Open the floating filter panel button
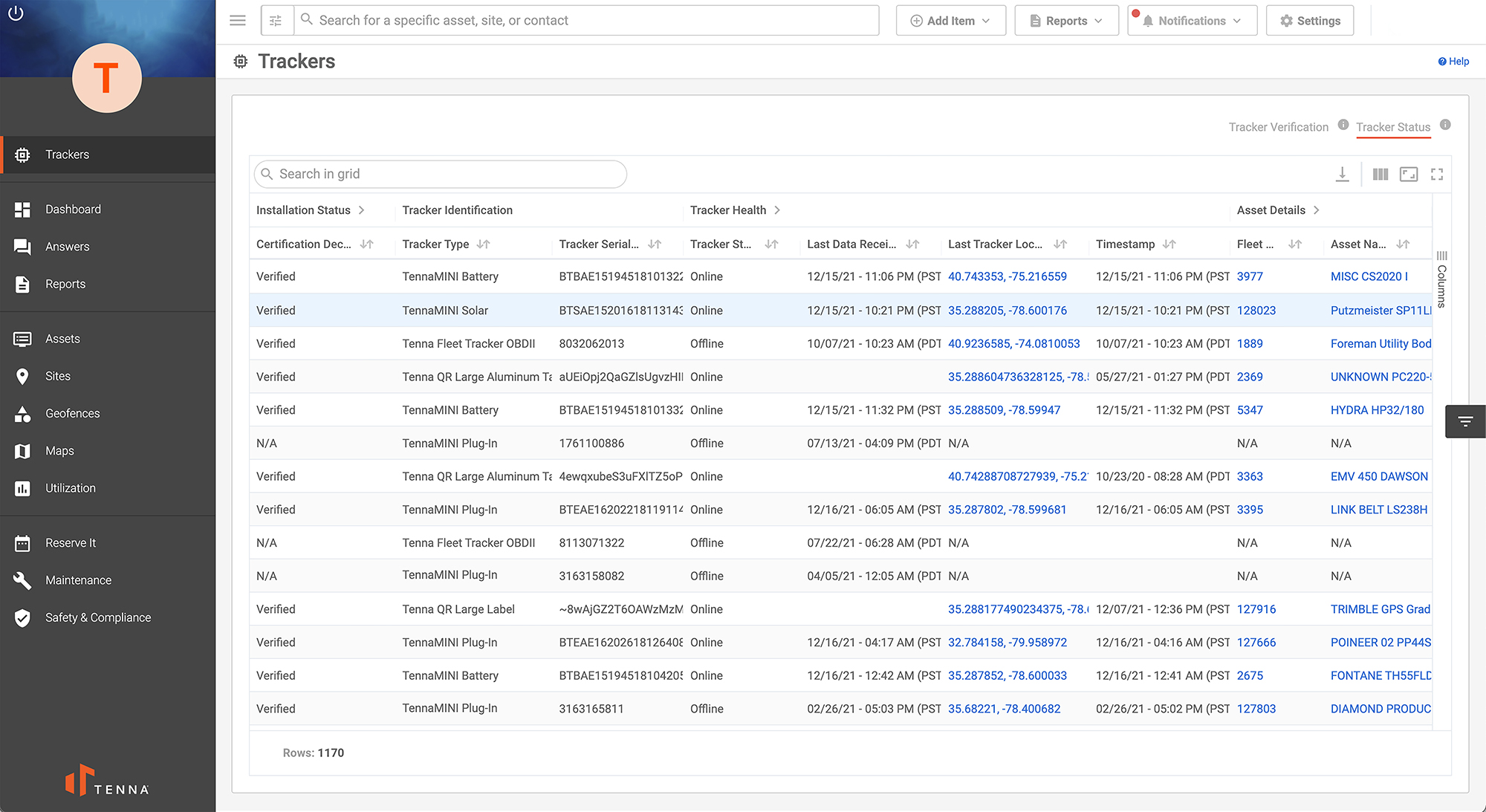 pos(1464,421)
